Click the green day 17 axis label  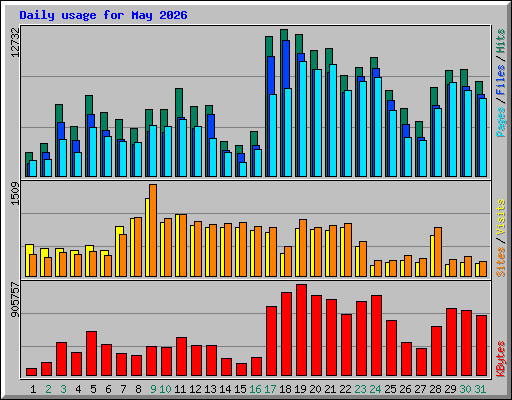click(270, 389)
